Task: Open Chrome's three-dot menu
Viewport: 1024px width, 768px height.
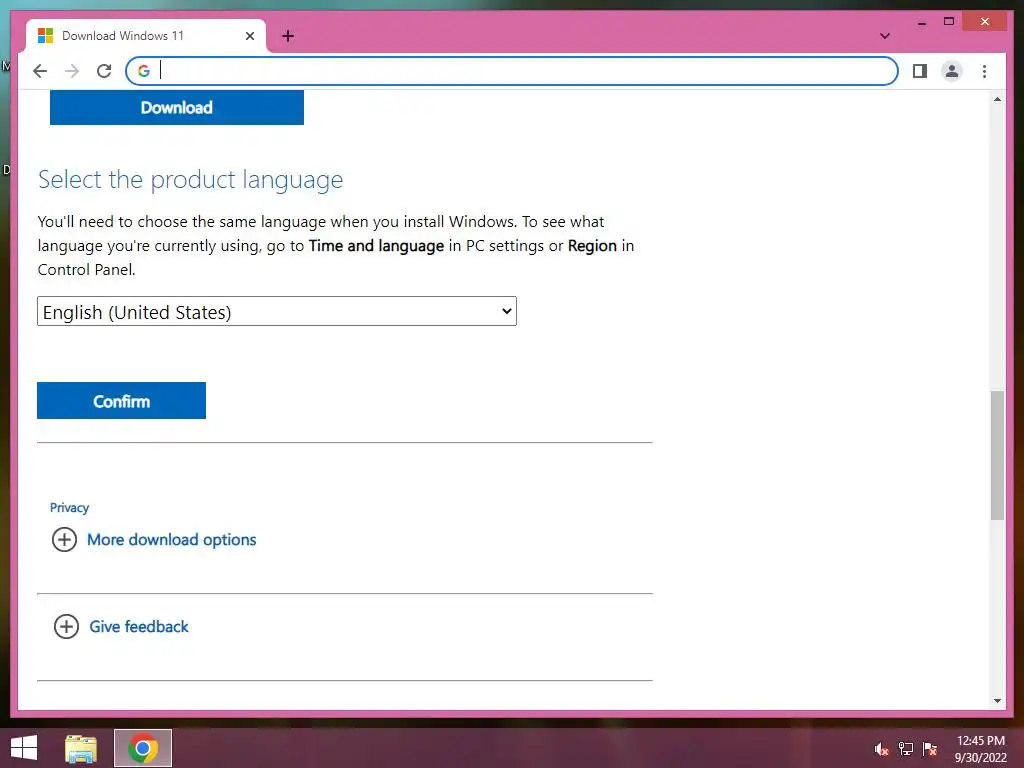Action: pos(984,71)
